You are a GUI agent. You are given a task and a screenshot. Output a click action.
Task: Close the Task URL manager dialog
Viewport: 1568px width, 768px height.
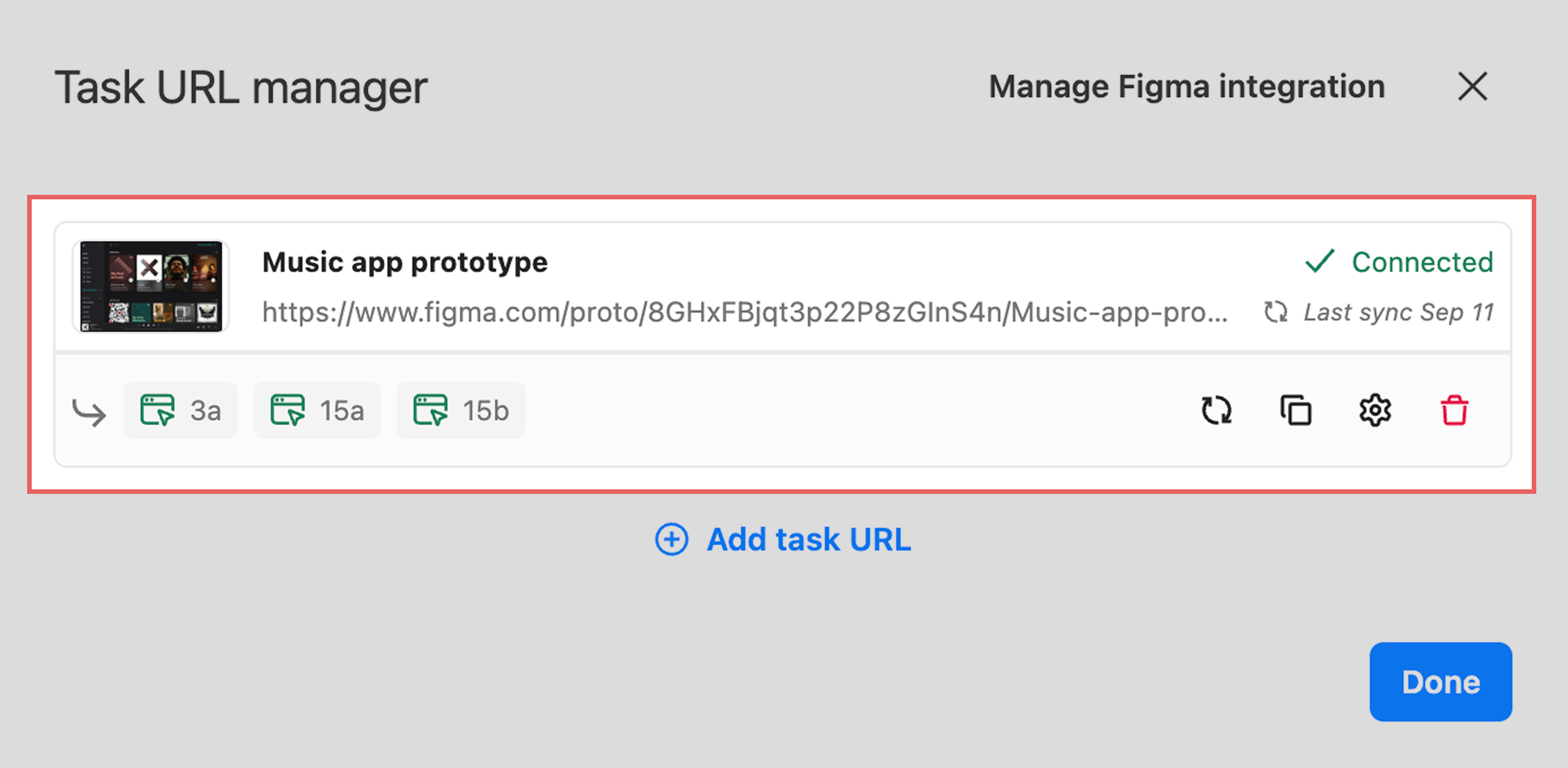pyautogui.click(x=1472, y=87)
